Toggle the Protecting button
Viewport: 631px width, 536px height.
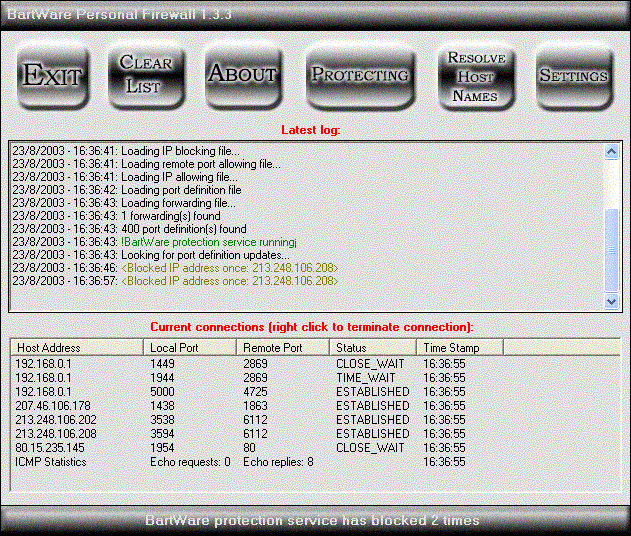click(360, 76)
